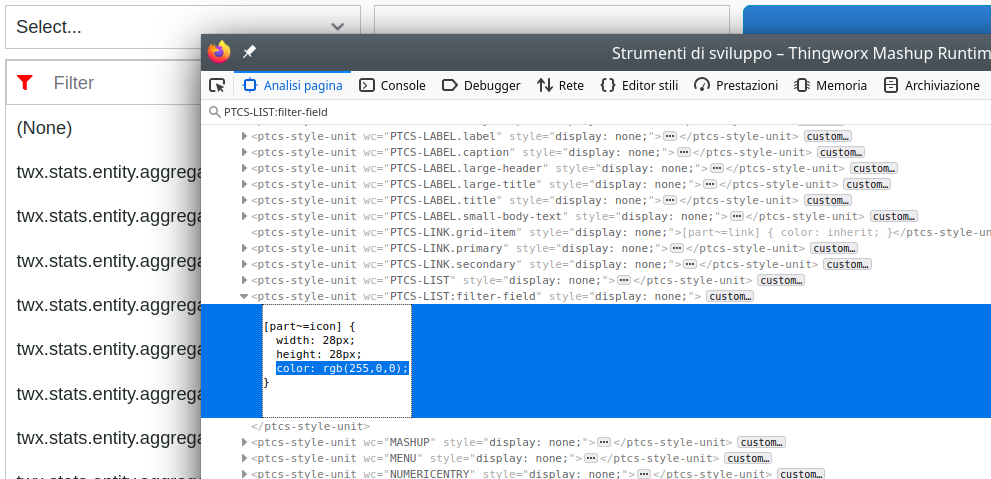The height and width of the screenshot is (479, 991).
Task: Click custom badge on PTCS-LABEL.label row
Action: click(827, 136)
